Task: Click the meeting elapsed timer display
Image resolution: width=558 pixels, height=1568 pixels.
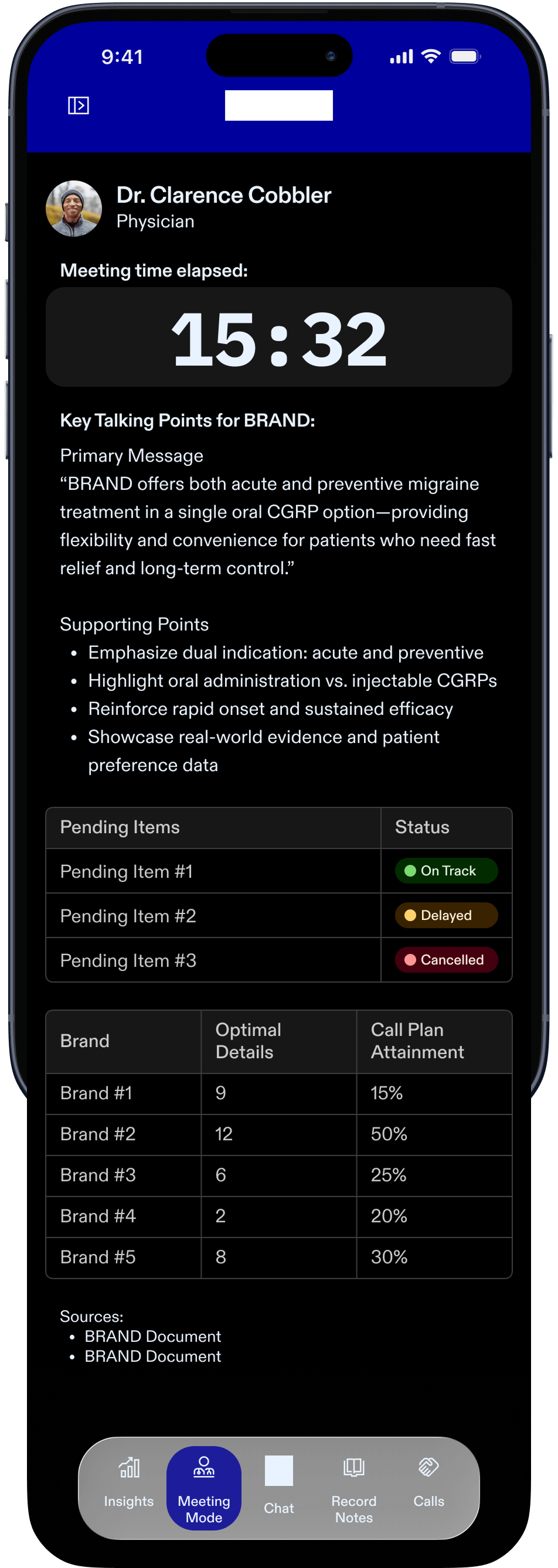Action: pos(279,338)
